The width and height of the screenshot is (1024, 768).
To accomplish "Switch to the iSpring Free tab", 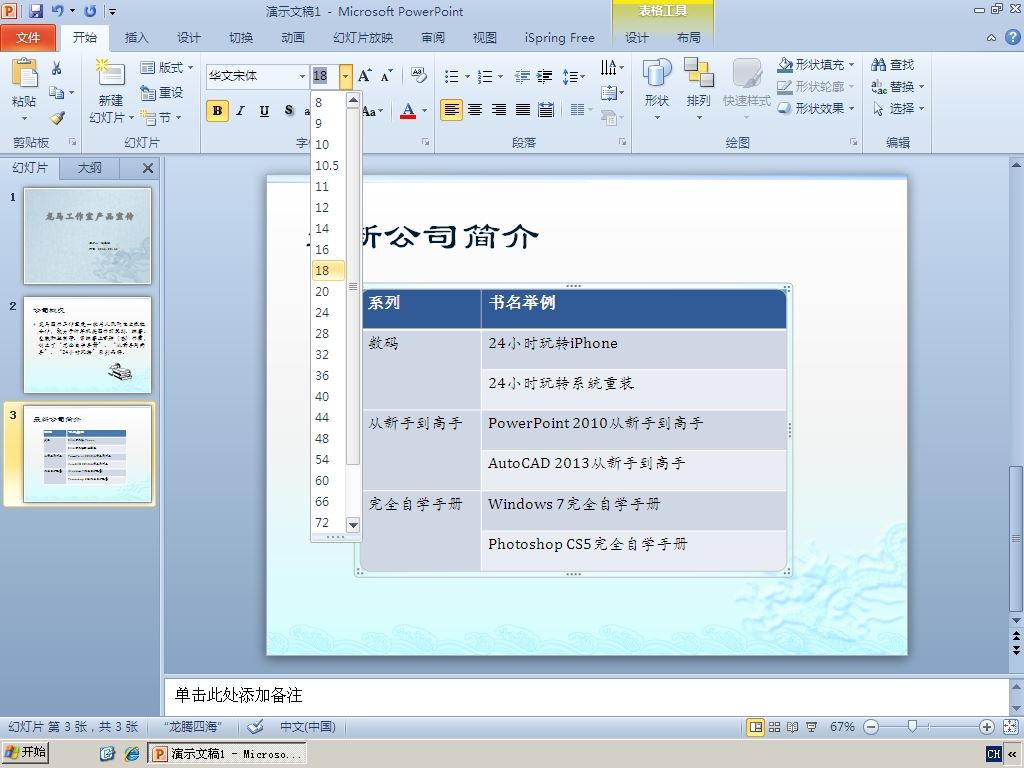I will click(x=560, y=37).
